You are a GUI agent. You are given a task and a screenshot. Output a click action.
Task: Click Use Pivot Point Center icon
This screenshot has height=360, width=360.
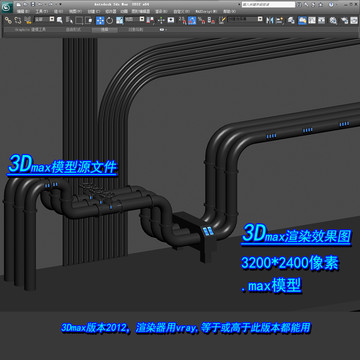point(151,20)
